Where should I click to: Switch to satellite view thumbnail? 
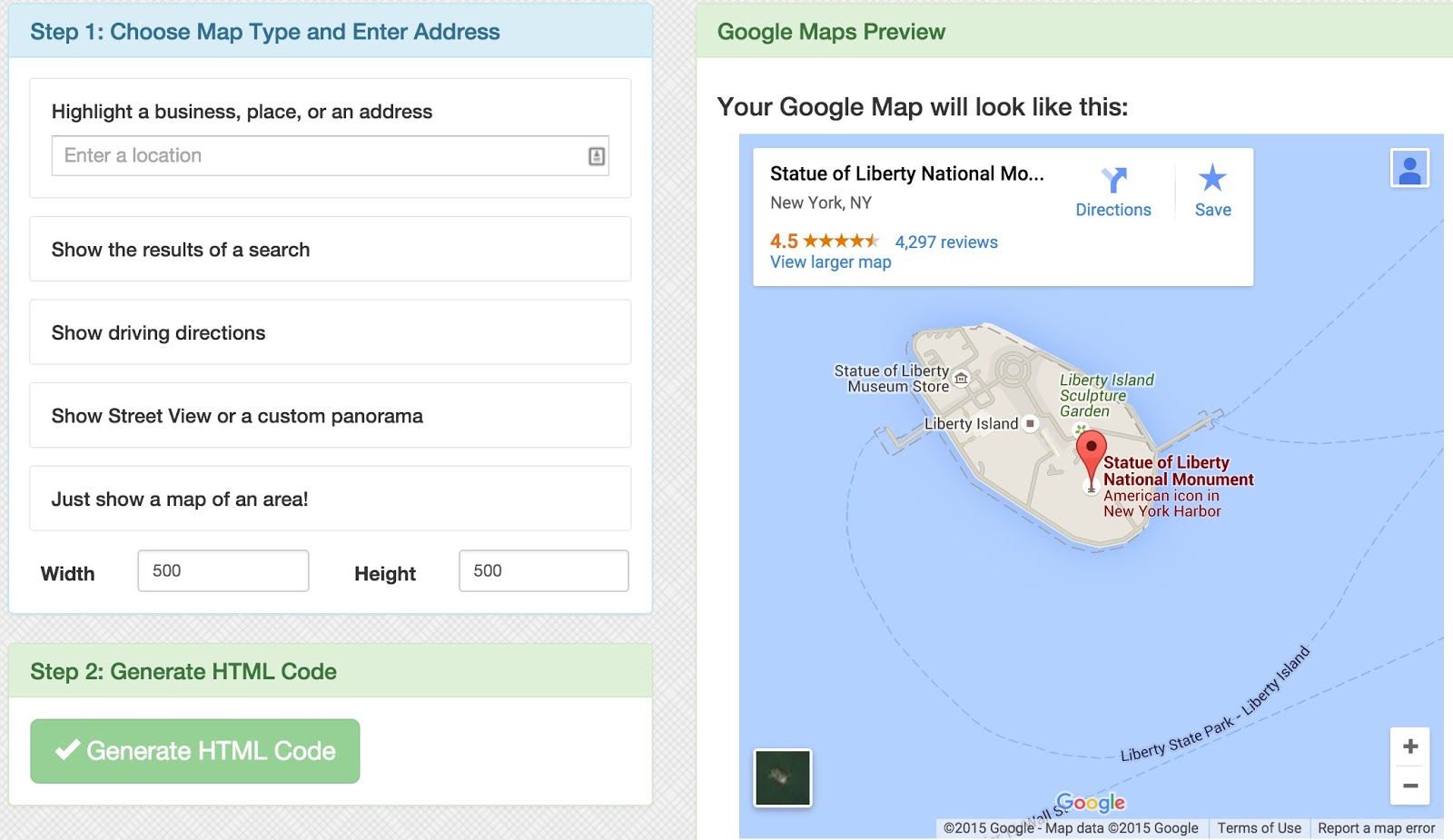[x=783, y=777]
